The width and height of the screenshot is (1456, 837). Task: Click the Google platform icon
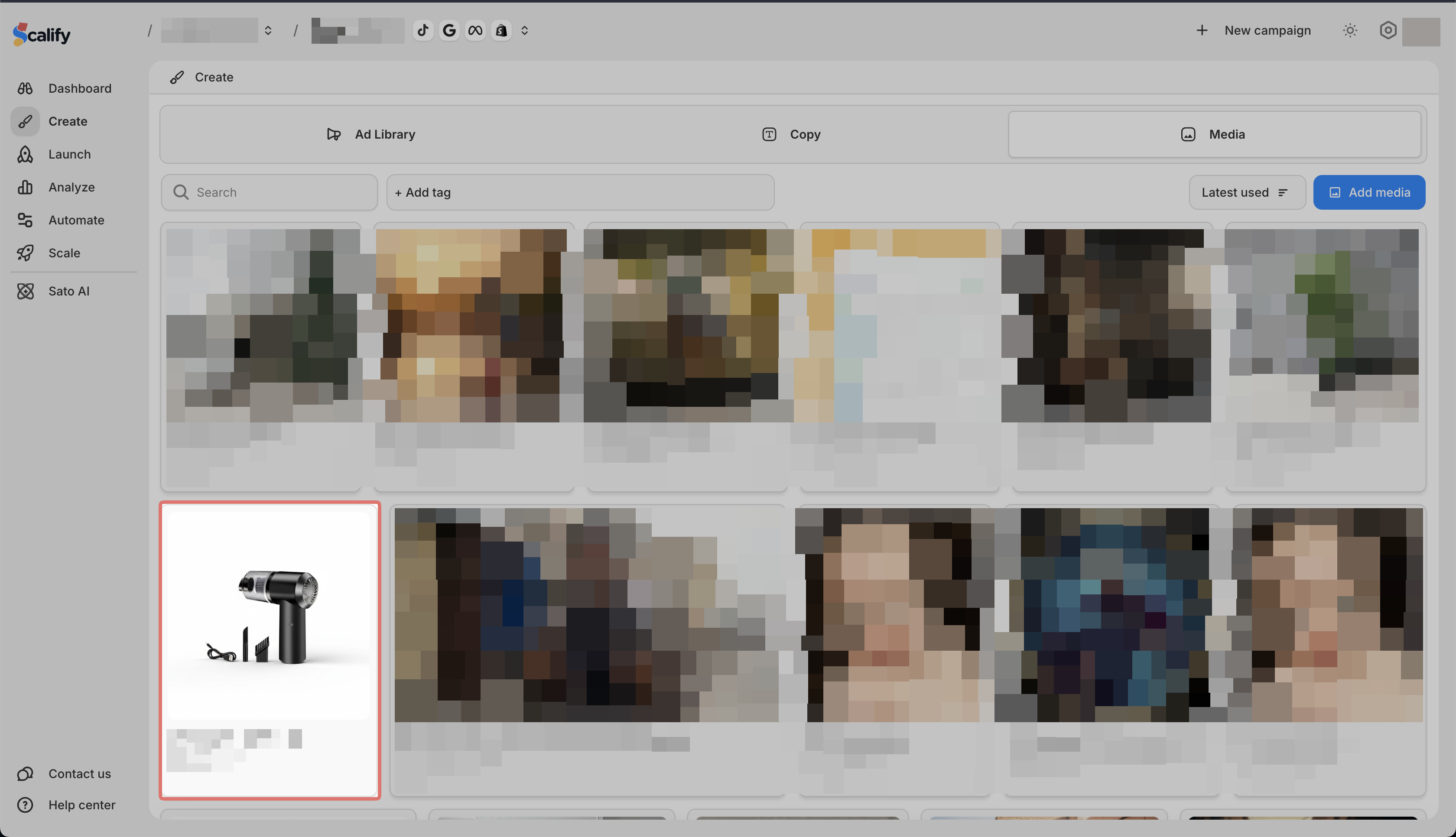click(x=449, y=30)
